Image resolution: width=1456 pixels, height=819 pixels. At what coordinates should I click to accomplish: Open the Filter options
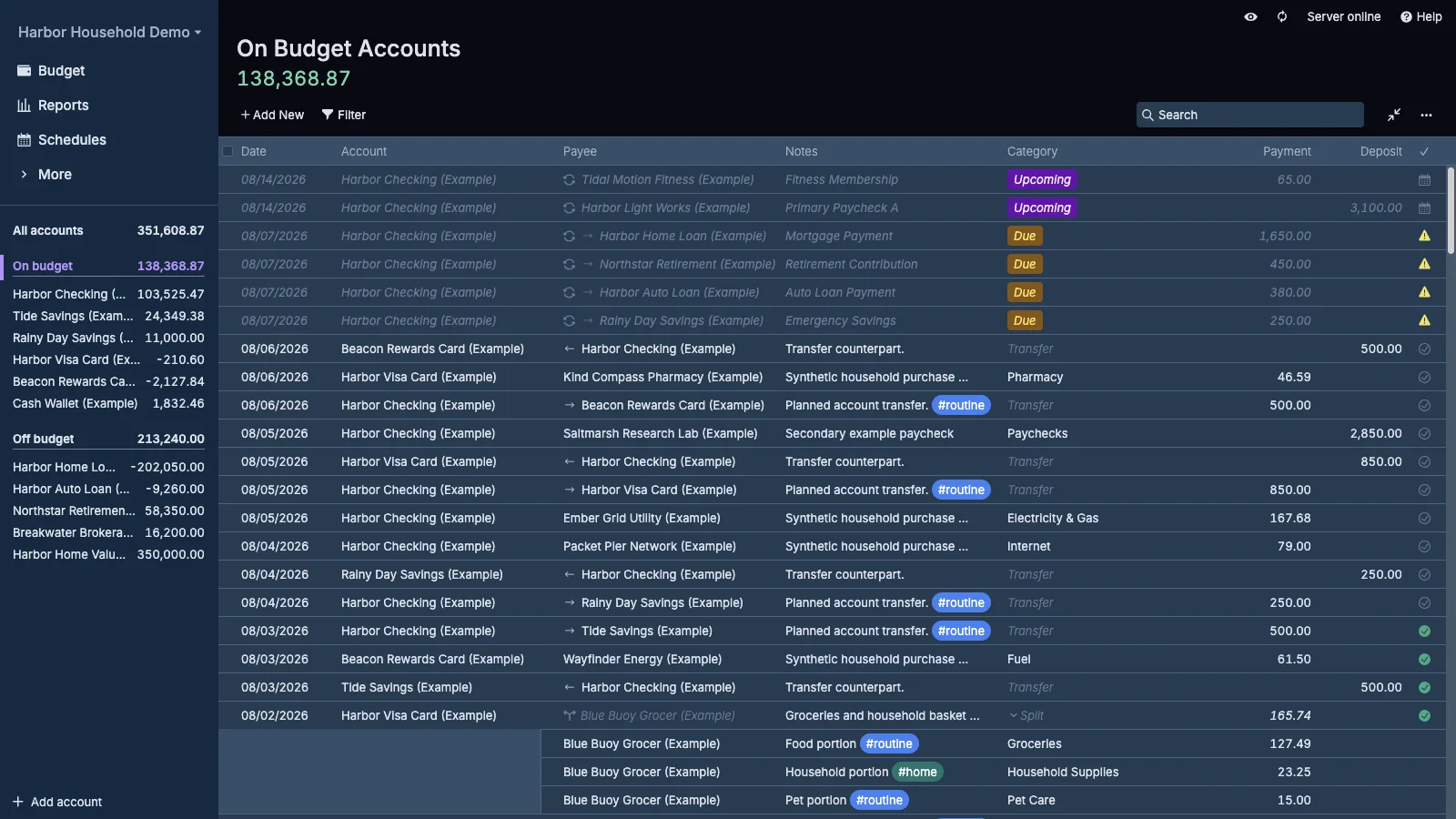tap(344, 115)
